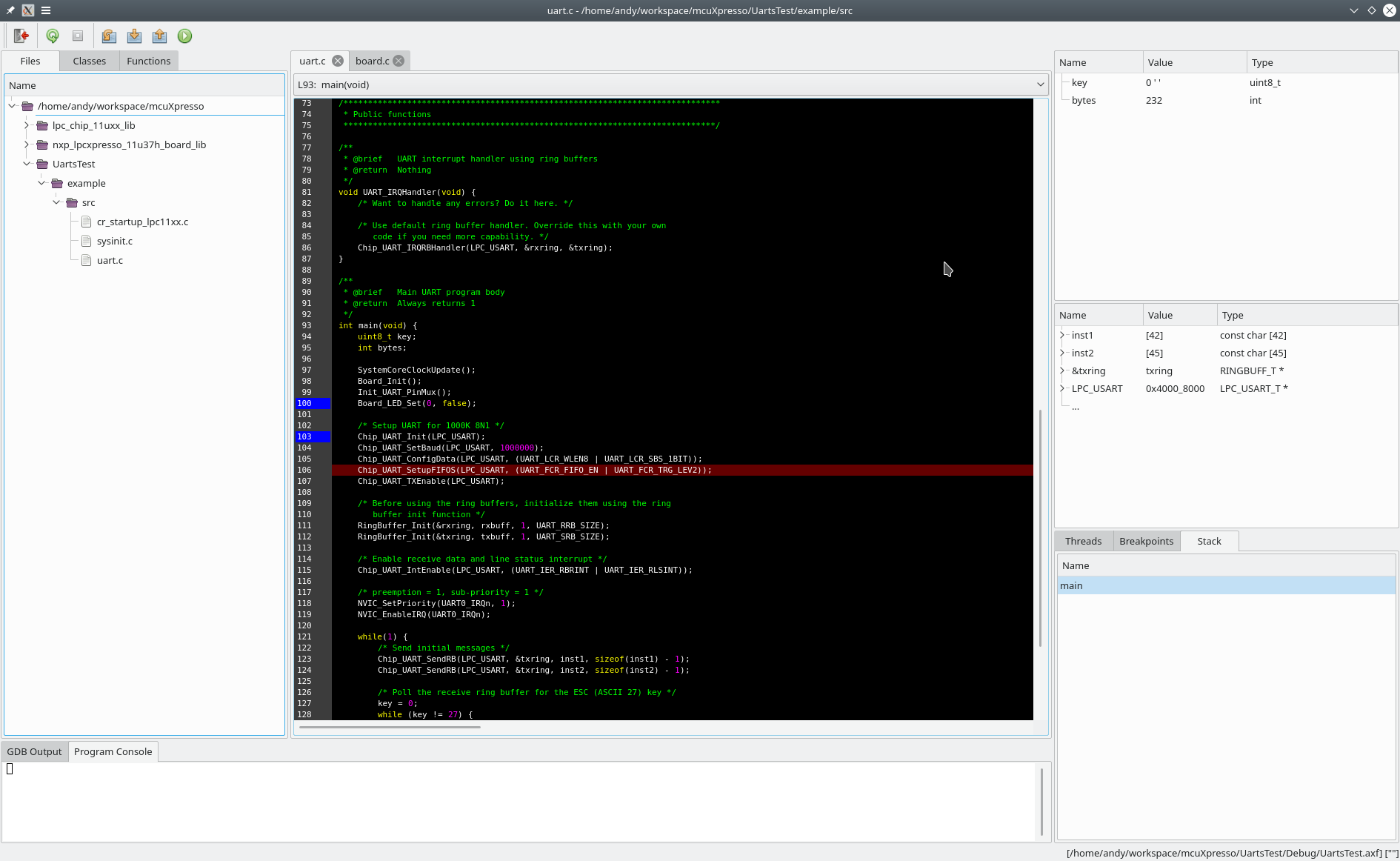Click the step over icon
1400x861 pixels.
tap(109, 36)
